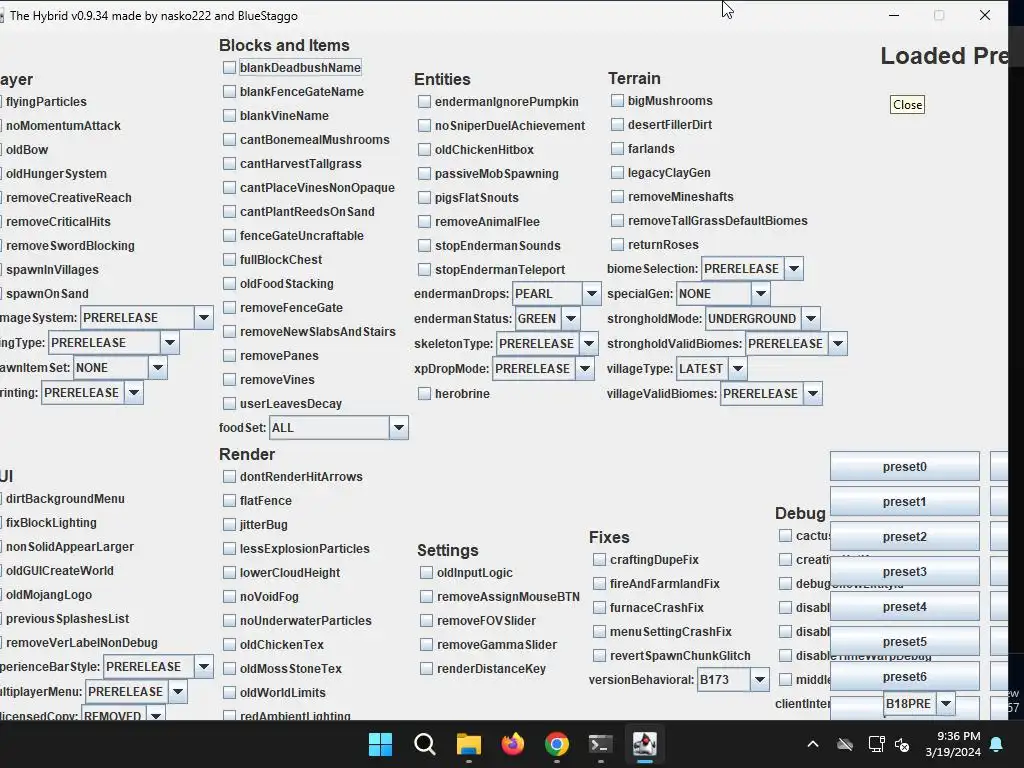Check oldFoodStacking option
1024x768 pixels.
coord(229,283)
